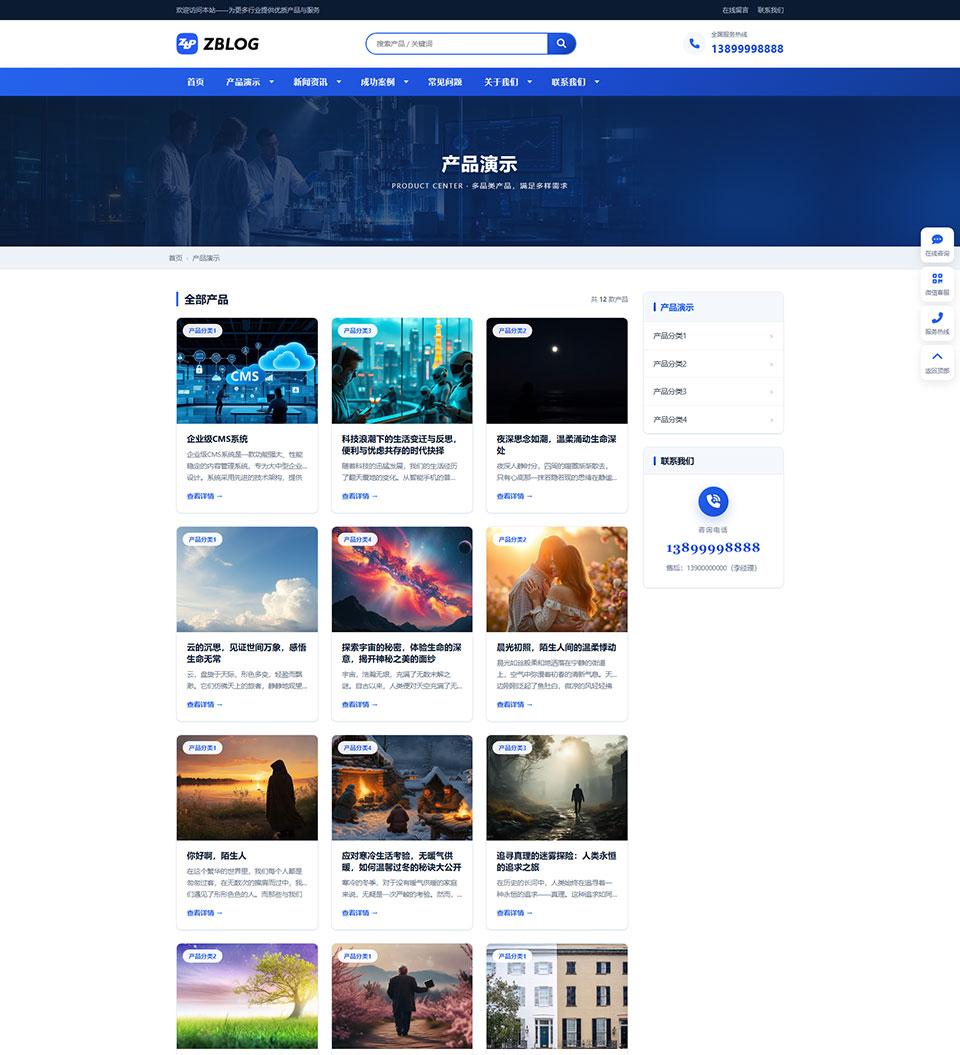Open the snowy campfire product thumbnail

(402, 788)
